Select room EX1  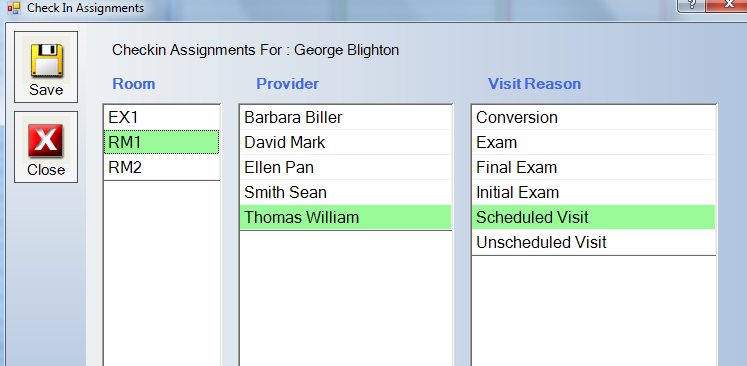click(162, 117)
